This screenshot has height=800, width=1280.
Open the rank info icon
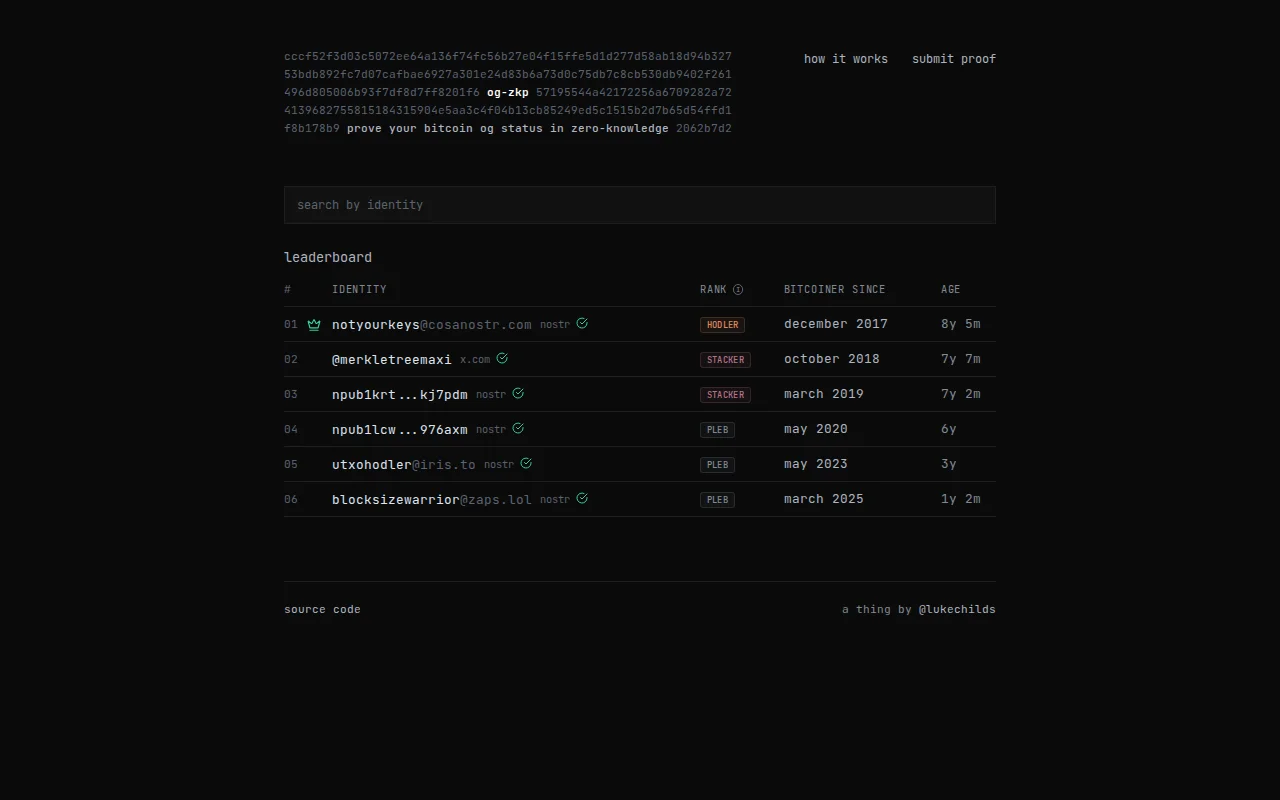738,290
